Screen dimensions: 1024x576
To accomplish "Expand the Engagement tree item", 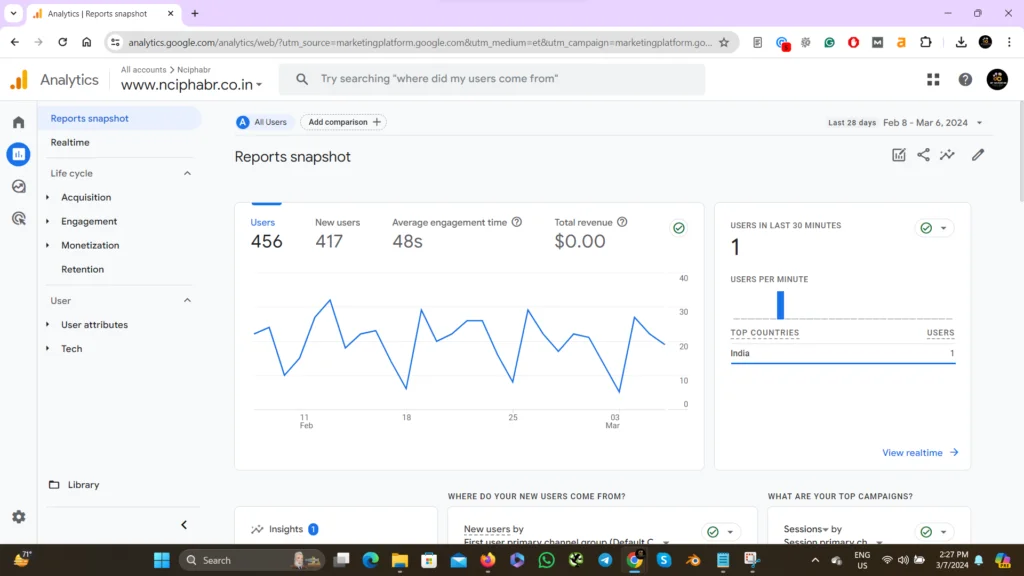I will [48, 221].
